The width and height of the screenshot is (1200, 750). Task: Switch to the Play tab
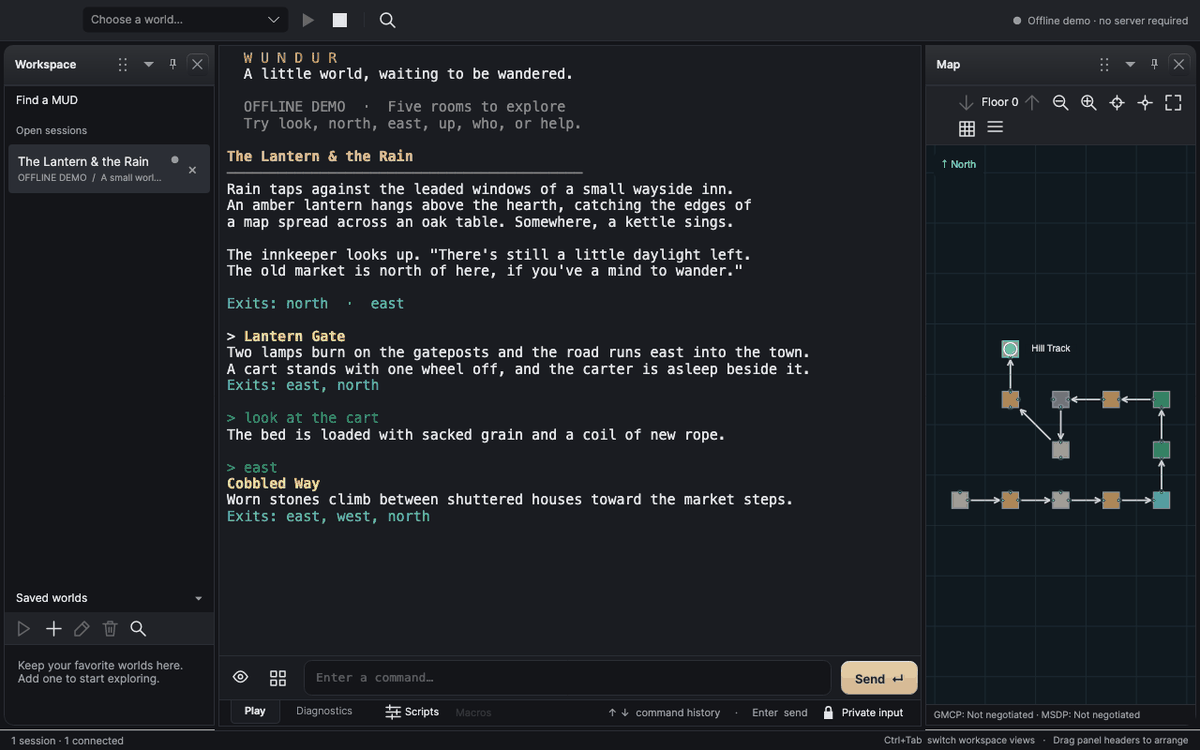[x=255, y=711]
